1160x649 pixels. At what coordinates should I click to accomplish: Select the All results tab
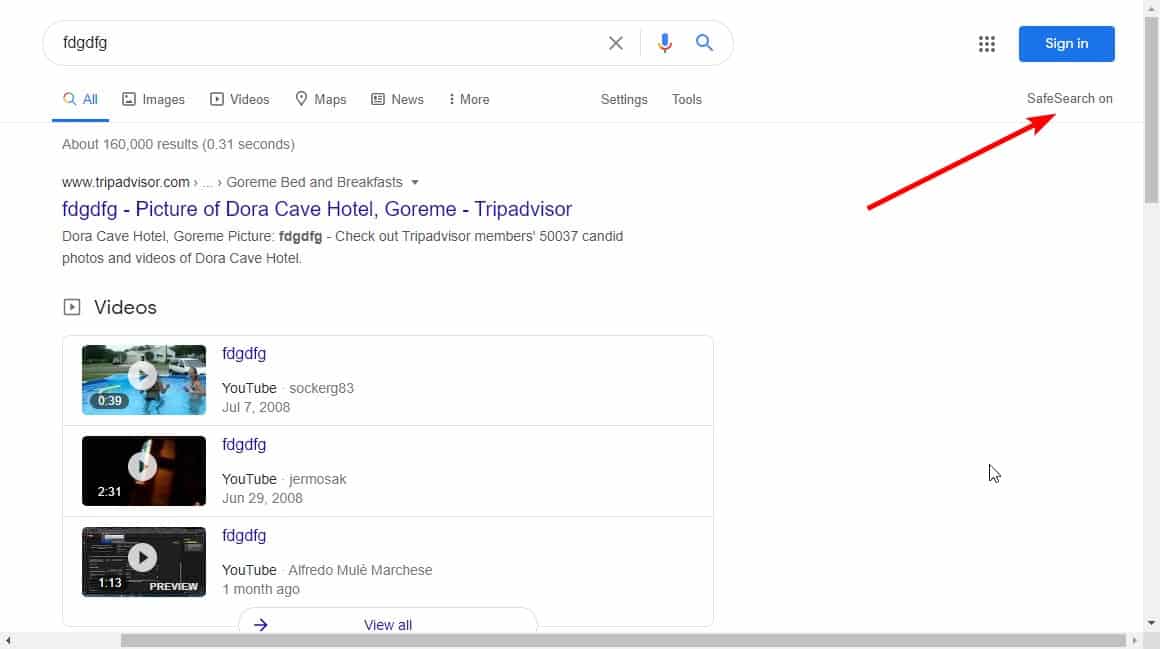pyautogui.click(x=80, y=99)
